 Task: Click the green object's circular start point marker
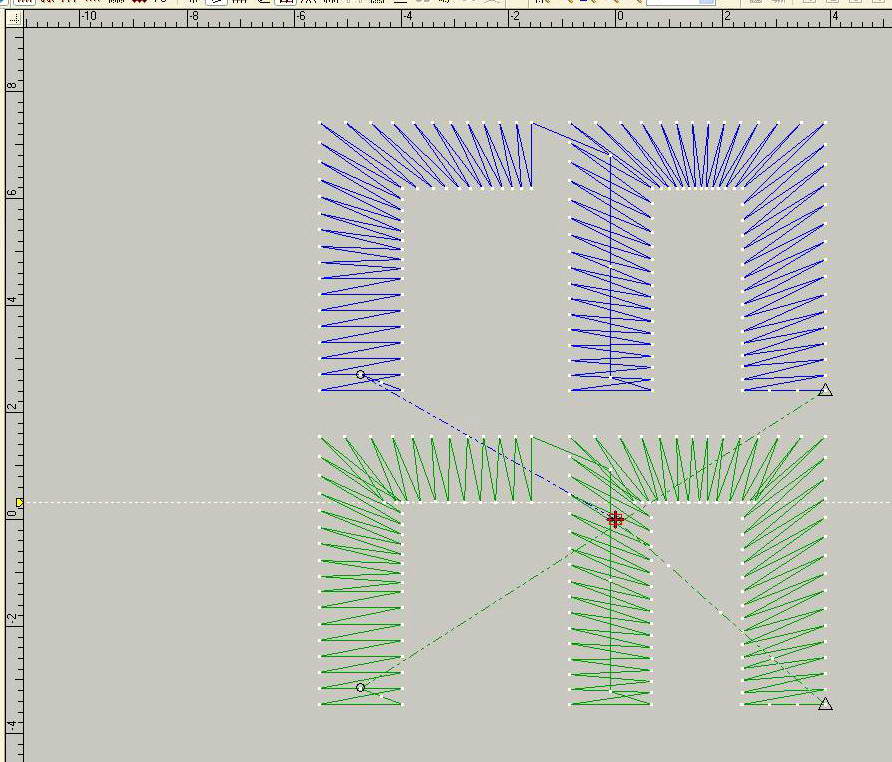360,688
